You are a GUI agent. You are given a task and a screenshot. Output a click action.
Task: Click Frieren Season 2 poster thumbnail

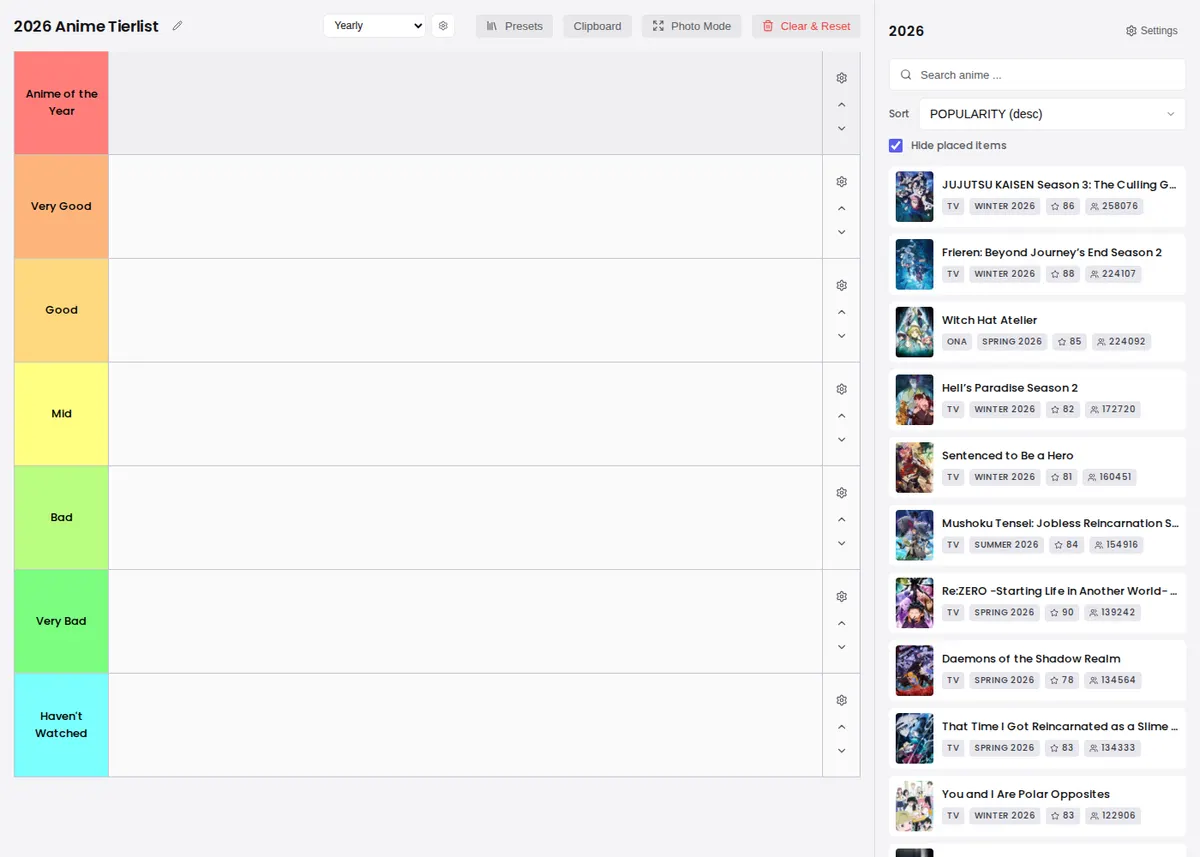coord(914,264)
